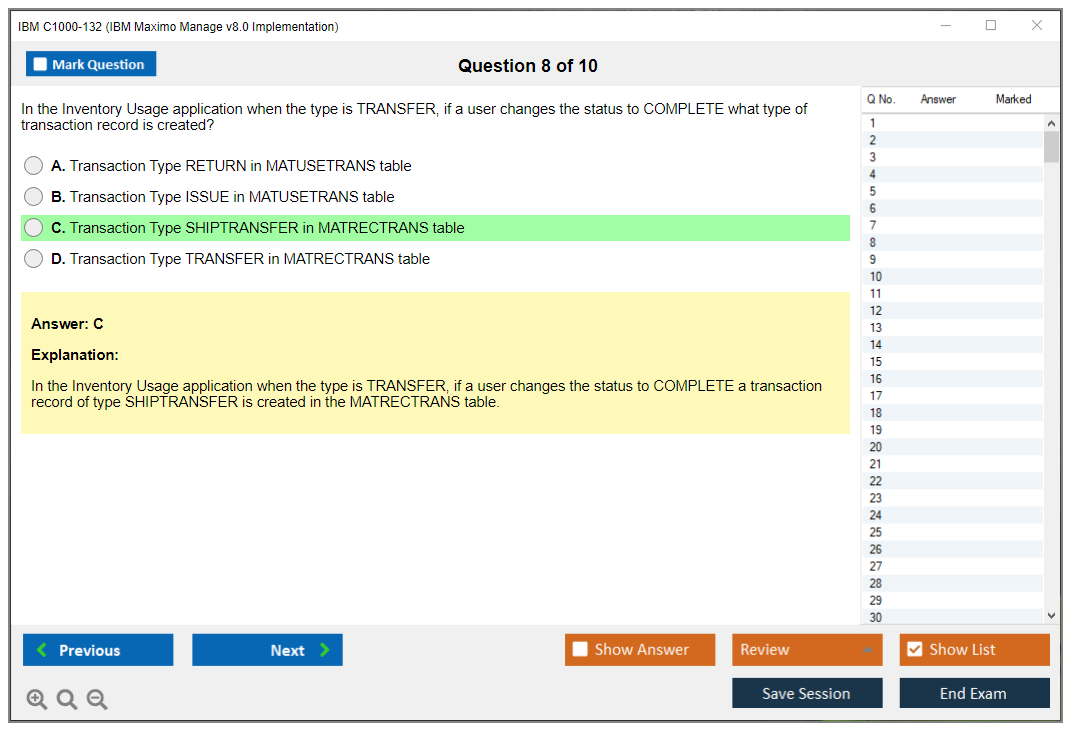
Task: Click the End Exam button
Action: [x=974, y=693]
